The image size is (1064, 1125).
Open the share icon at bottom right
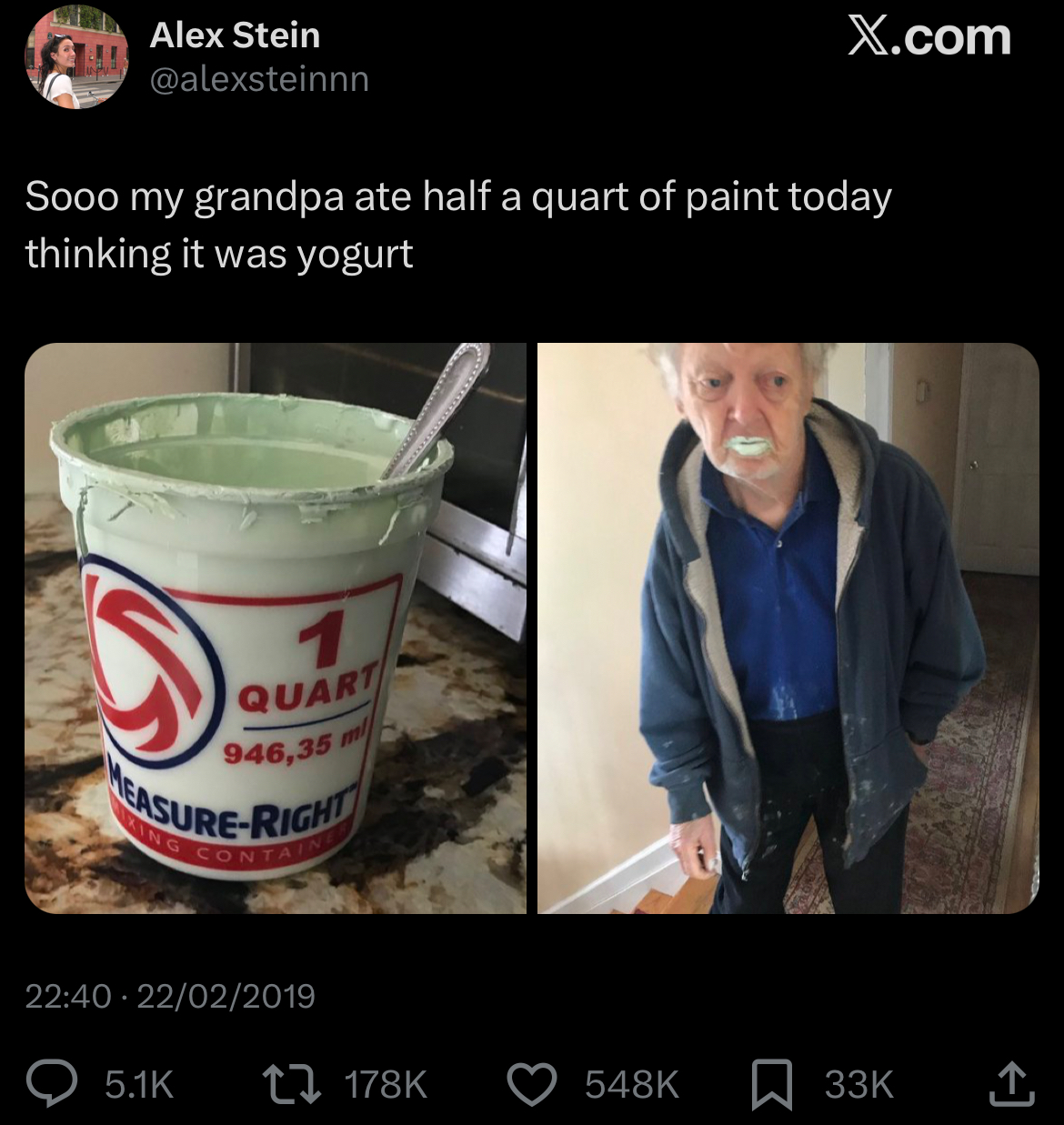(1010, 1083)
